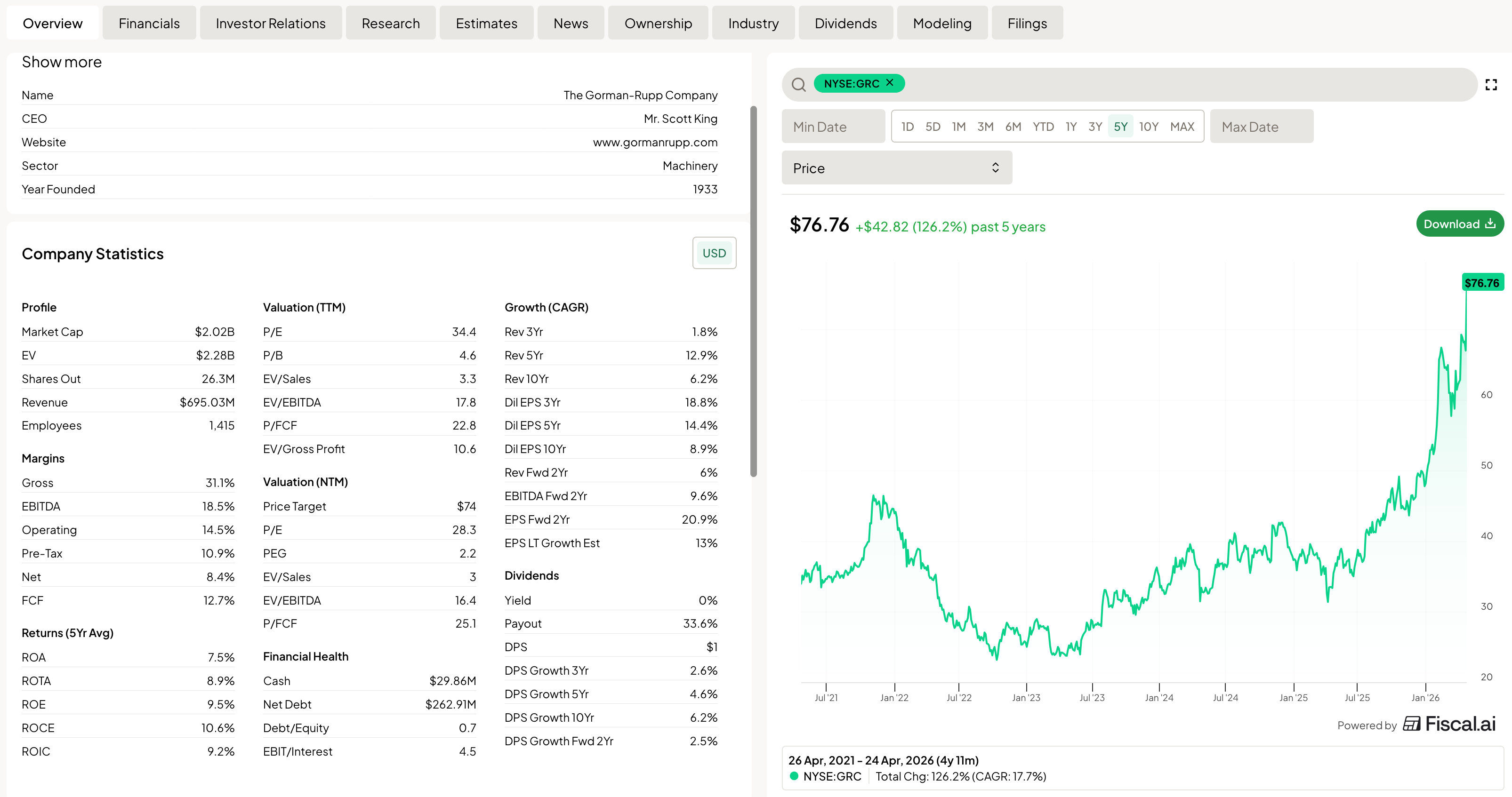This screenshot has height=797, width=1512.
Task: Click the green NYSE:GRC legend dot
Action: click(x=794, y=776)
